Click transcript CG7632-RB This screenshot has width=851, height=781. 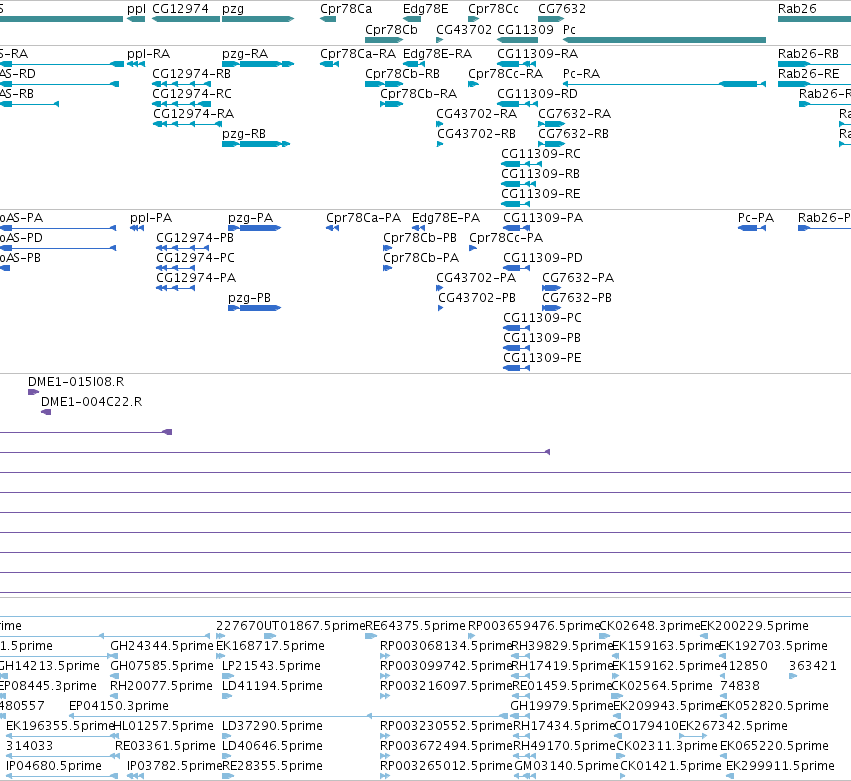[x=551, y=144]
